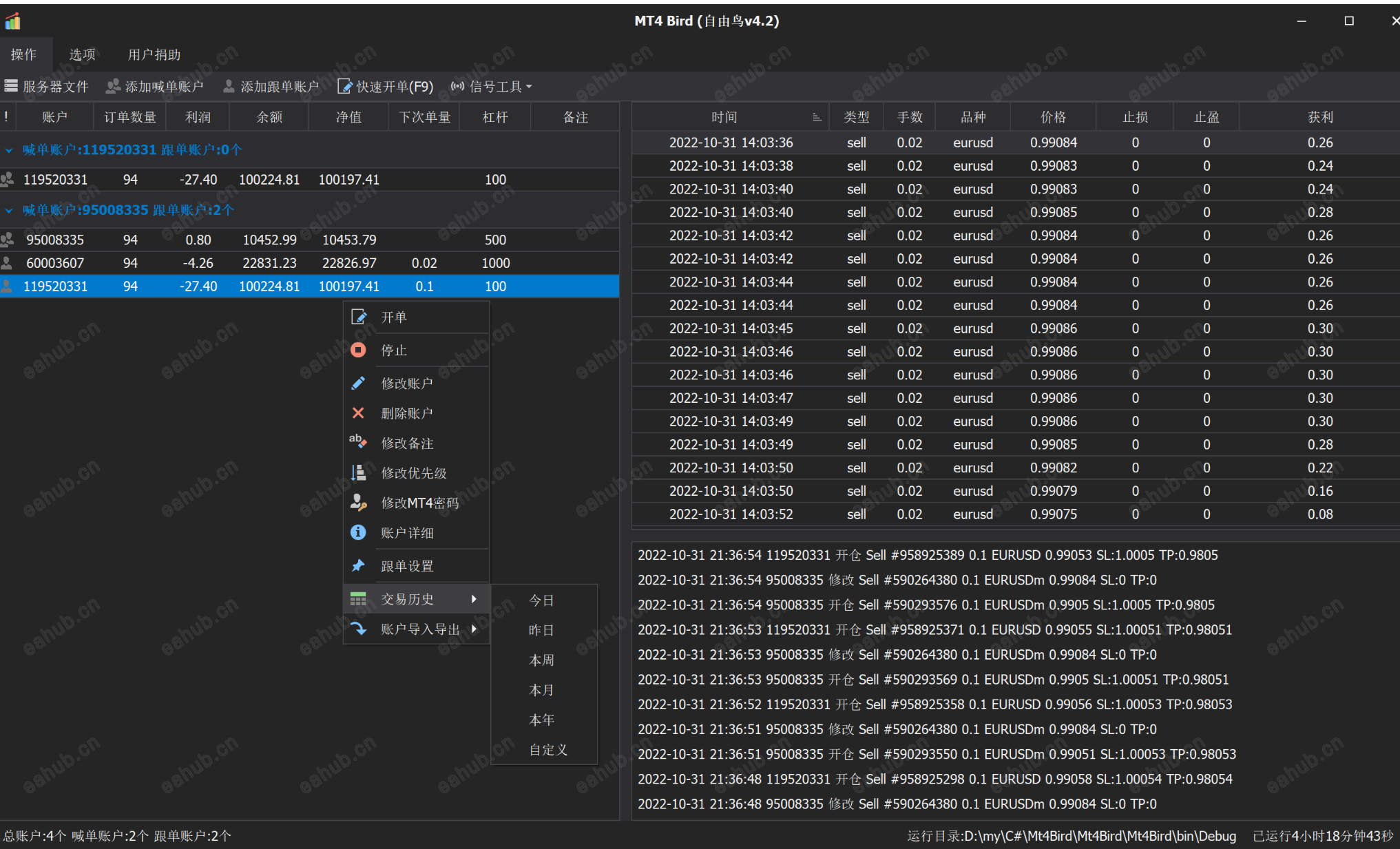Sort by the 时间 column header

click(x=724, y=117)
